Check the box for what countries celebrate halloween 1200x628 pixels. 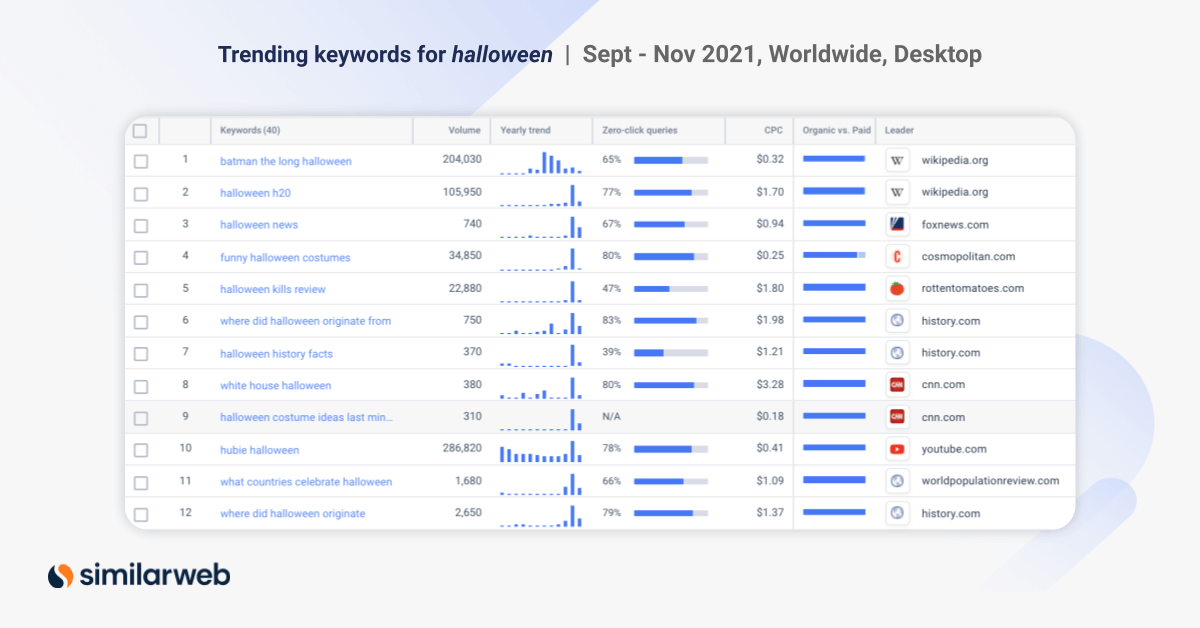pyautogui.click(x=140, y=482)
